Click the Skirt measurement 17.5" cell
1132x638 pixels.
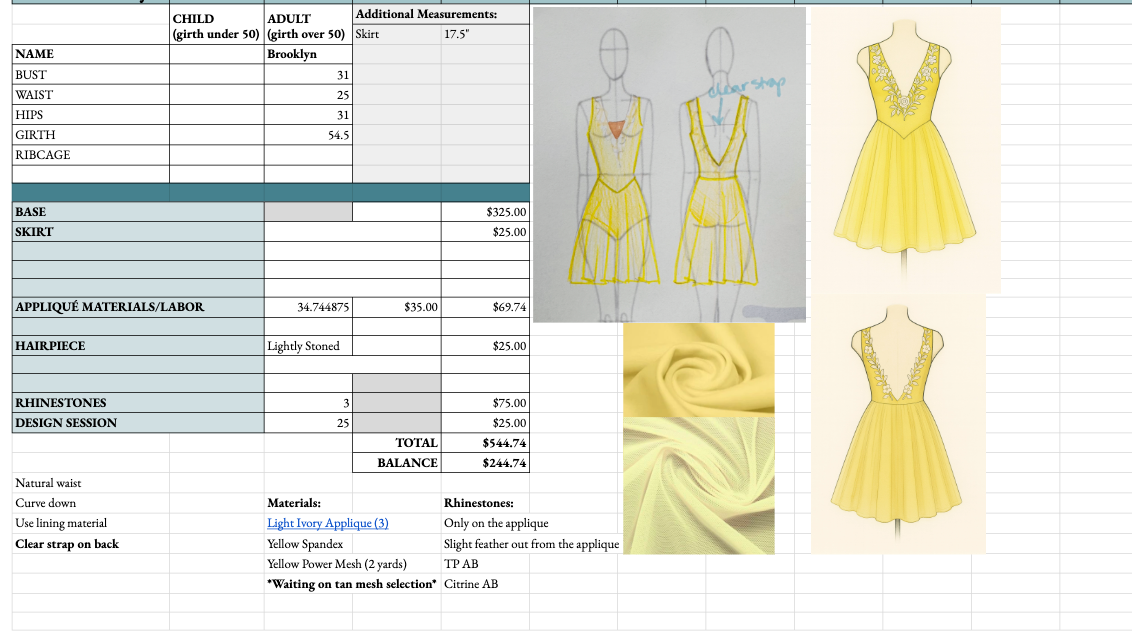[484, 34]
